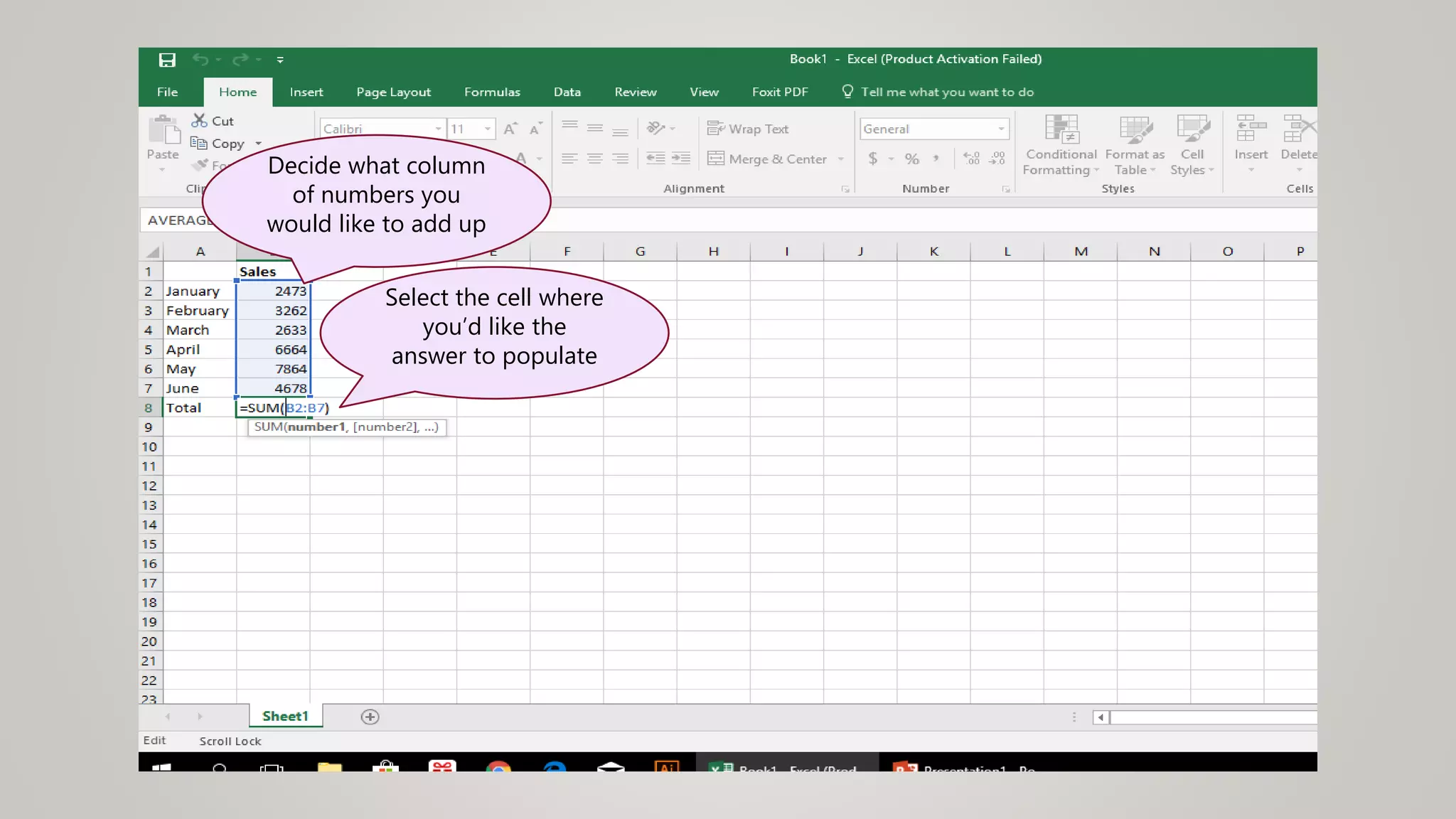Viewport: 1456px width, 819px height.
Task: Click the Cut scissors icon
Action: pos(200,121)
